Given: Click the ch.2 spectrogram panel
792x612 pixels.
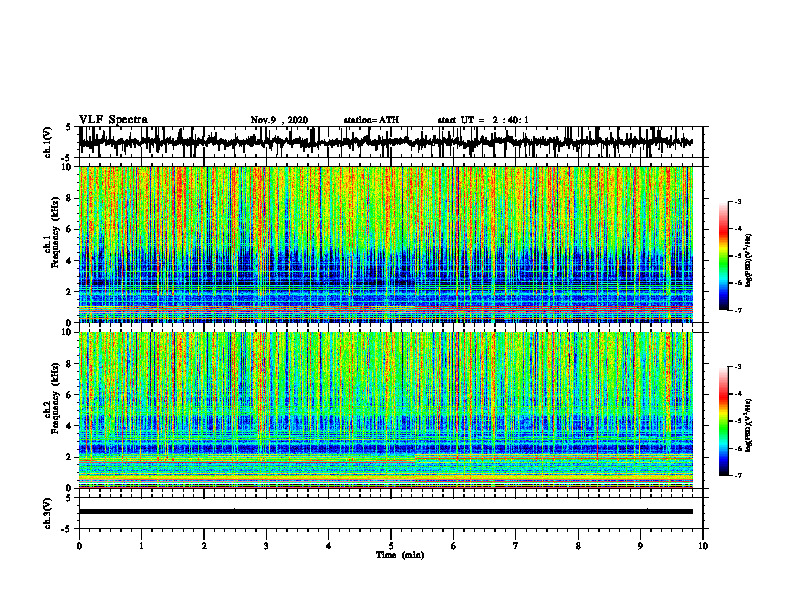Looking at the screenshot, I should 385,410.
